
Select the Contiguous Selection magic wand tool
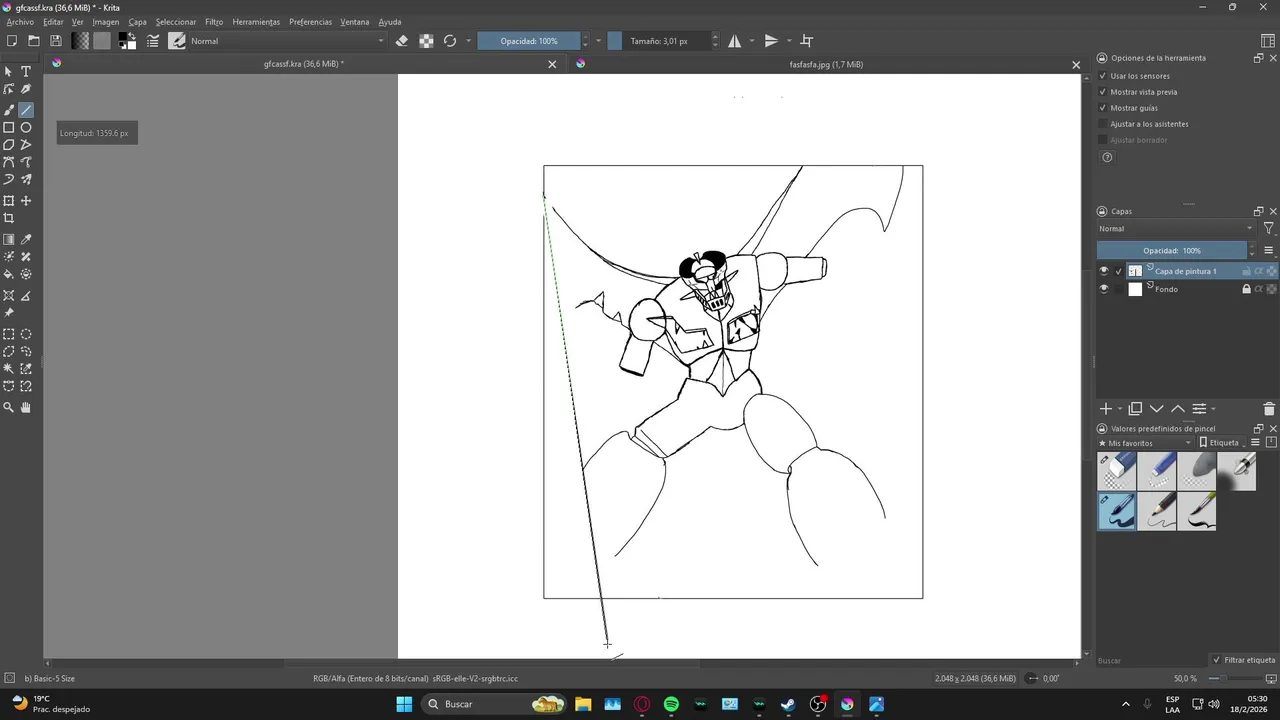coord(9,369)
